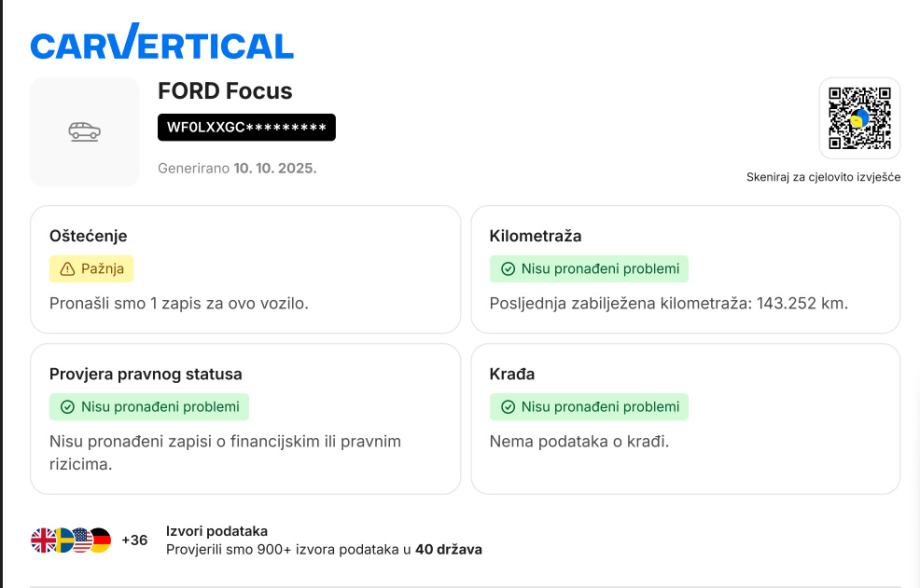The image size is (920, 588).
Task: Click "Skeniraj za cjelovito izvješće" text
Action: tap(823, 177)
